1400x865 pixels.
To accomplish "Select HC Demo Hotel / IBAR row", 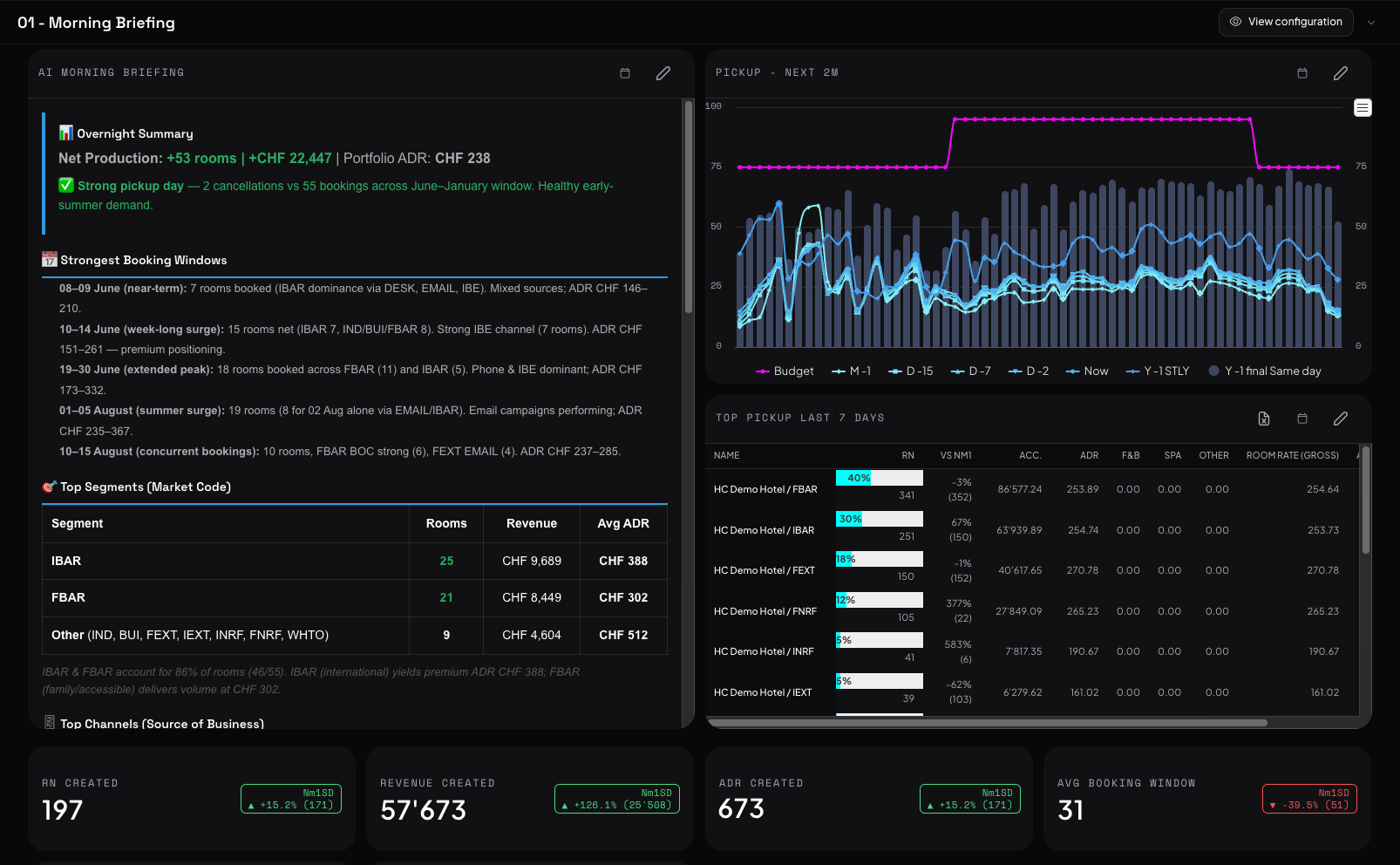I will click(x=1031, y=530).
